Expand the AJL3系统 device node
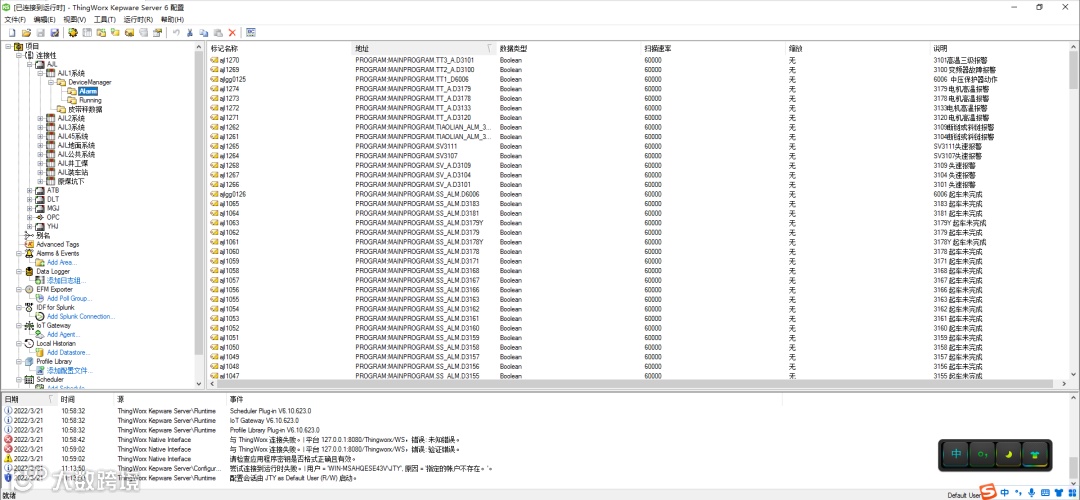The image size is (1080, 500). [x=41, y=127]
